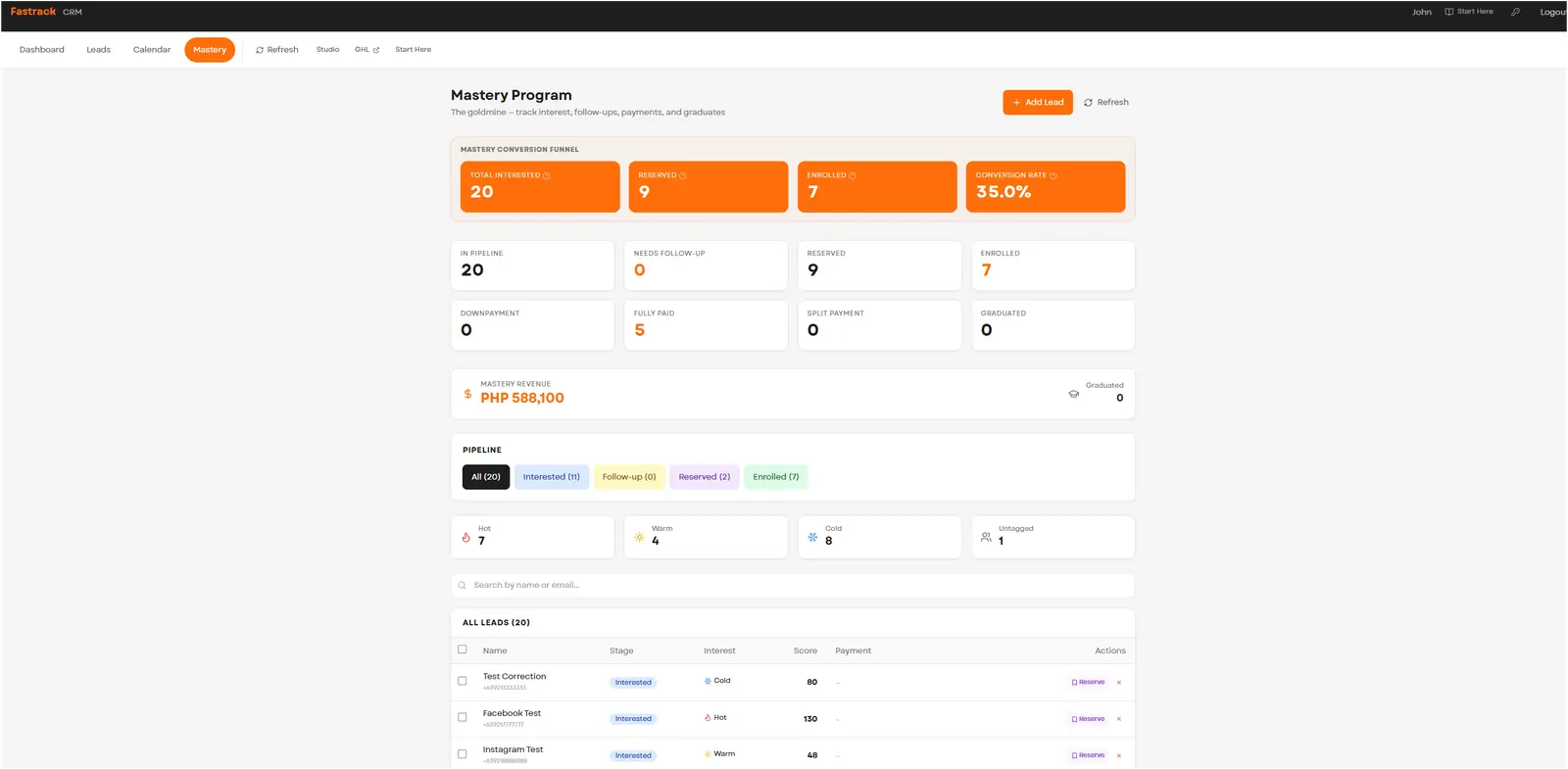Go to the Leads tab
This screenshot has width=1568, height=769.
pyautogui.click(x=98, y=50)
